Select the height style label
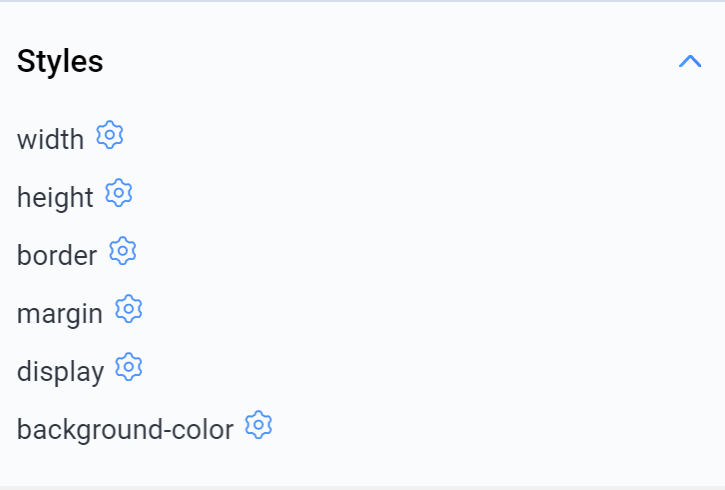 click(x=55, y=198)
